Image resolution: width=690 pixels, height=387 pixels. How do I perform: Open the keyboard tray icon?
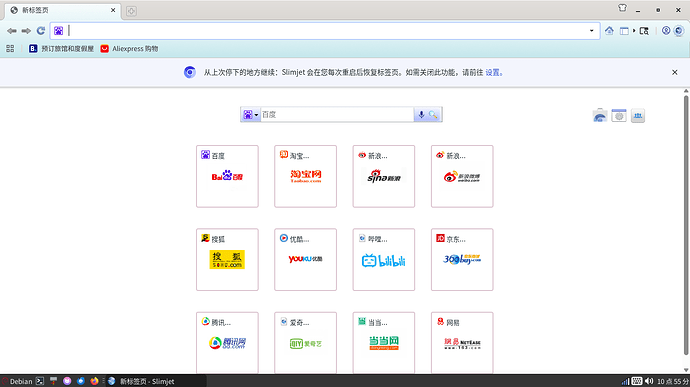click(x=637, y=381)
